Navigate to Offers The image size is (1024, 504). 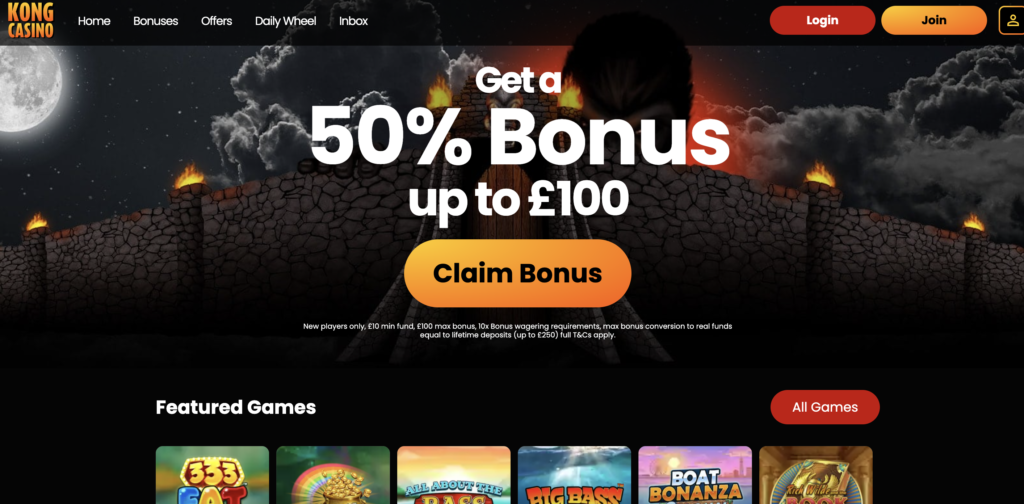[216, 21]
